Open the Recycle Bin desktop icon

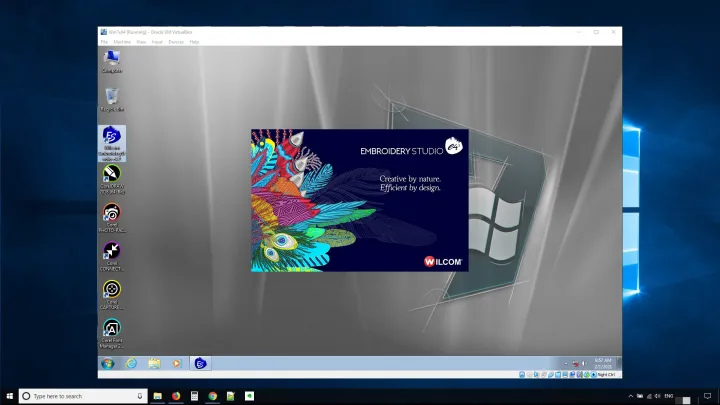pyautogui.click(x=112, y=98)
